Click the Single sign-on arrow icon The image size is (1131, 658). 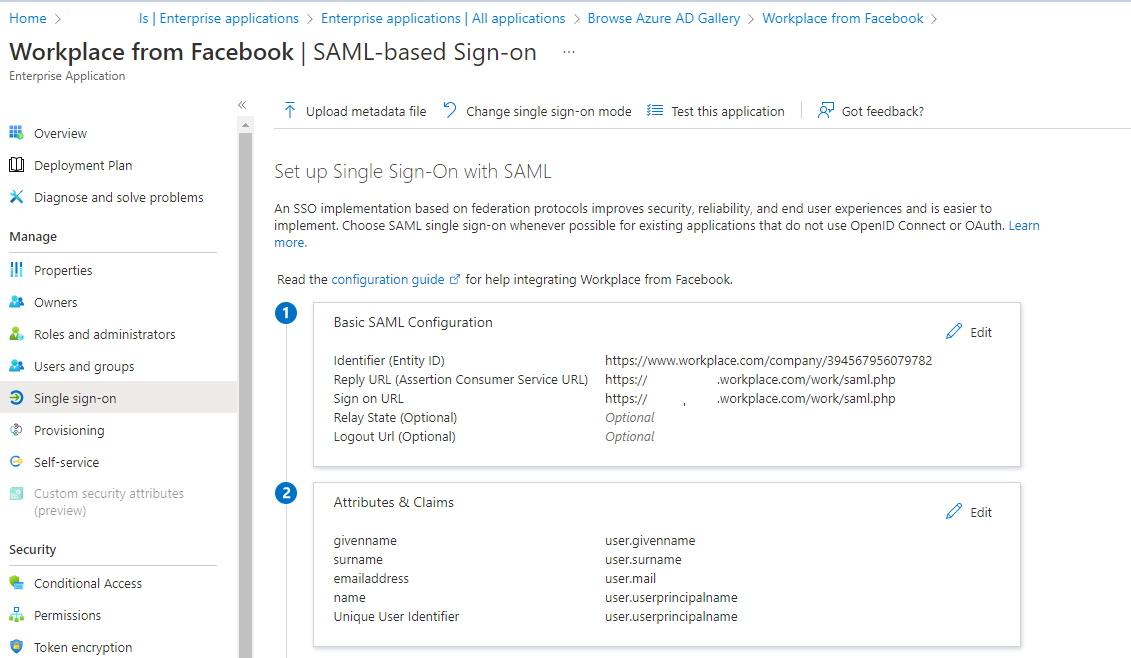point(16,398)
